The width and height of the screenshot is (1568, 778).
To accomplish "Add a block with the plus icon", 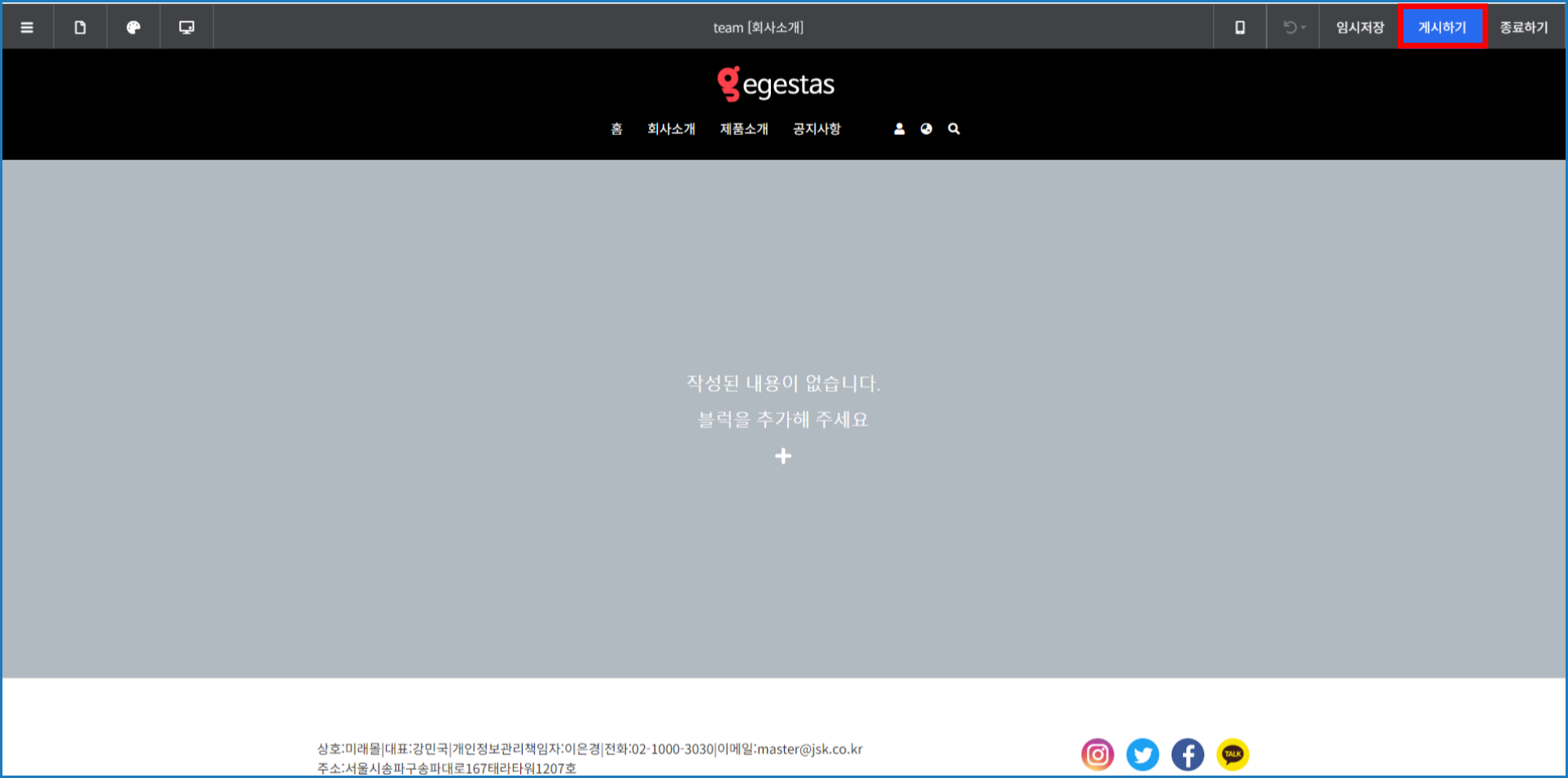I will point(783,456).
